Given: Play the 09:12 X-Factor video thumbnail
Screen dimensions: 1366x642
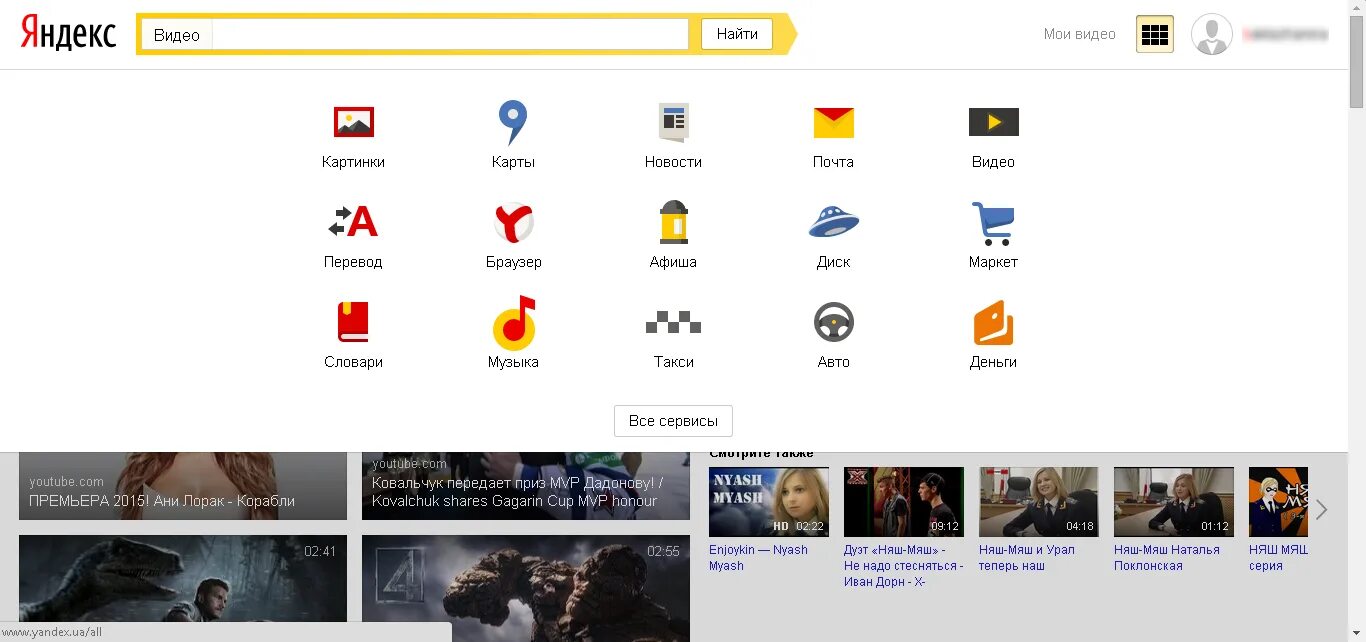Looking at the screenshot, I should point(904,502).
